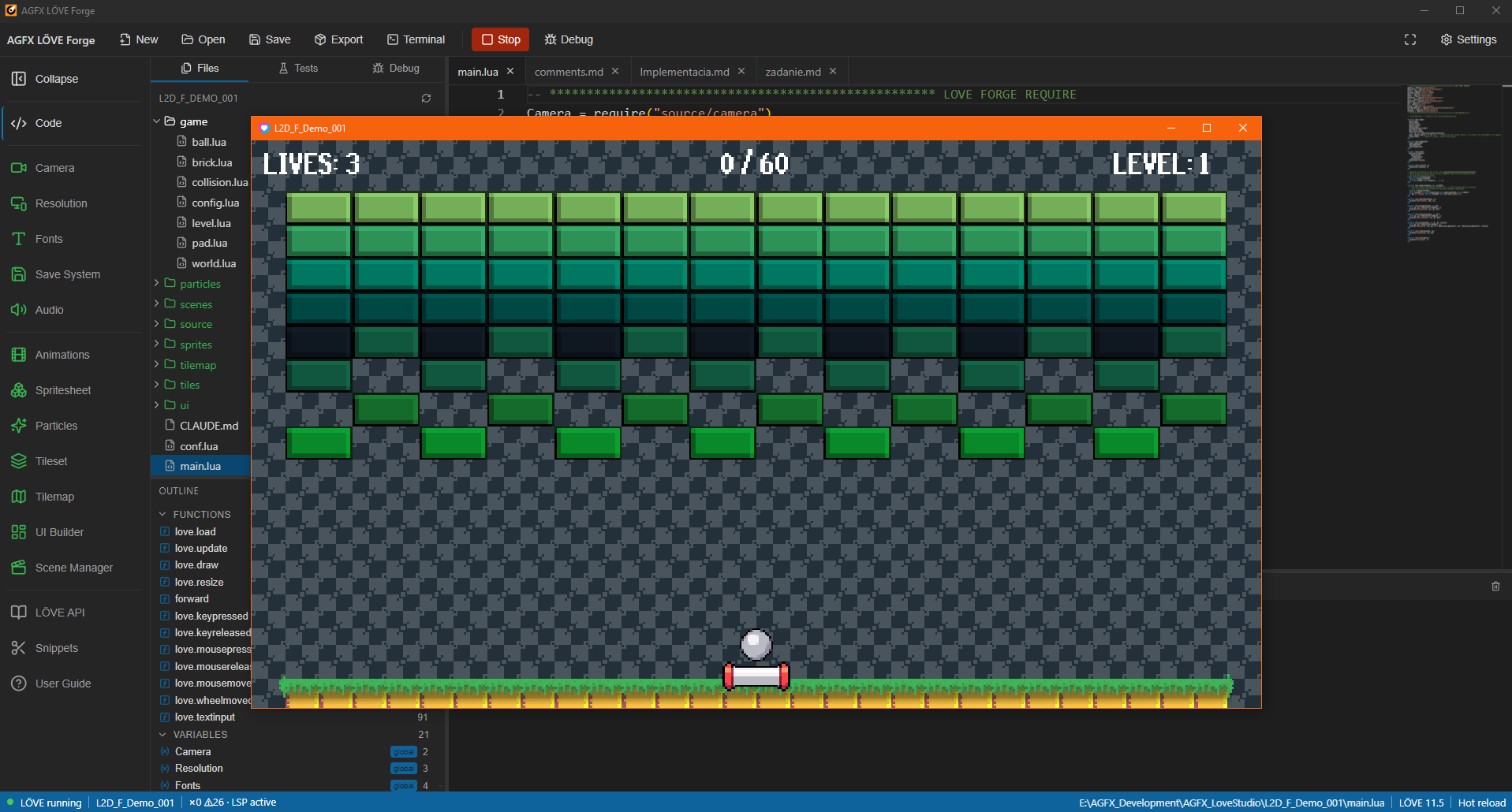This screenshot has width=1512, height=812.
Task: Close the zadanie.md tab
Action: tap(833, 71)
